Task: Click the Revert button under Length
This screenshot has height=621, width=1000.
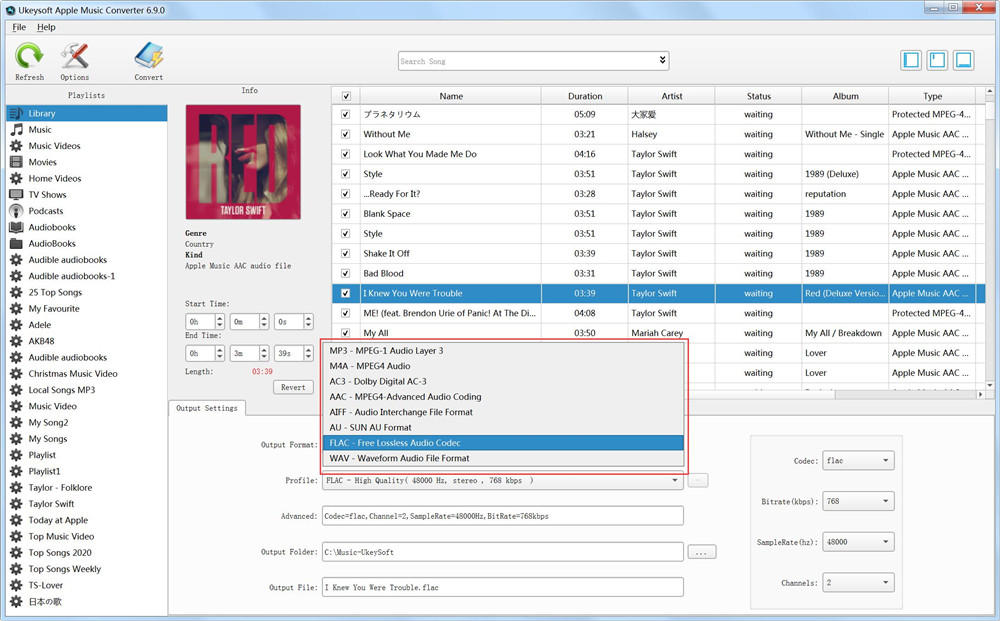Action: click(x=293, y=387)
